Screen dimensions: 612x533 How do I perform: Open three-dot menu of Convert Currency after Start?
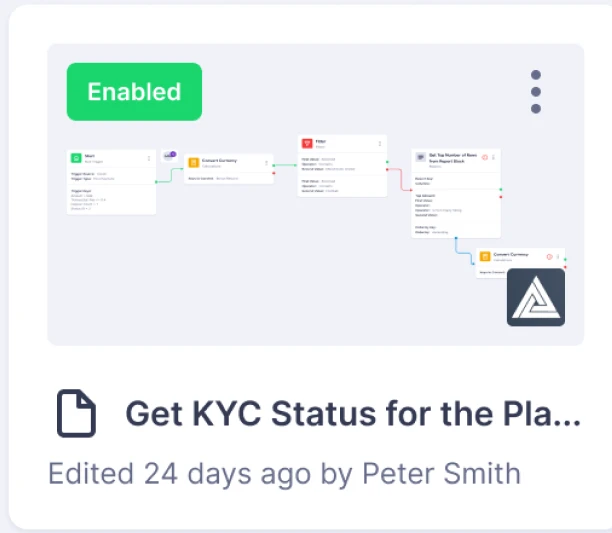268,161
